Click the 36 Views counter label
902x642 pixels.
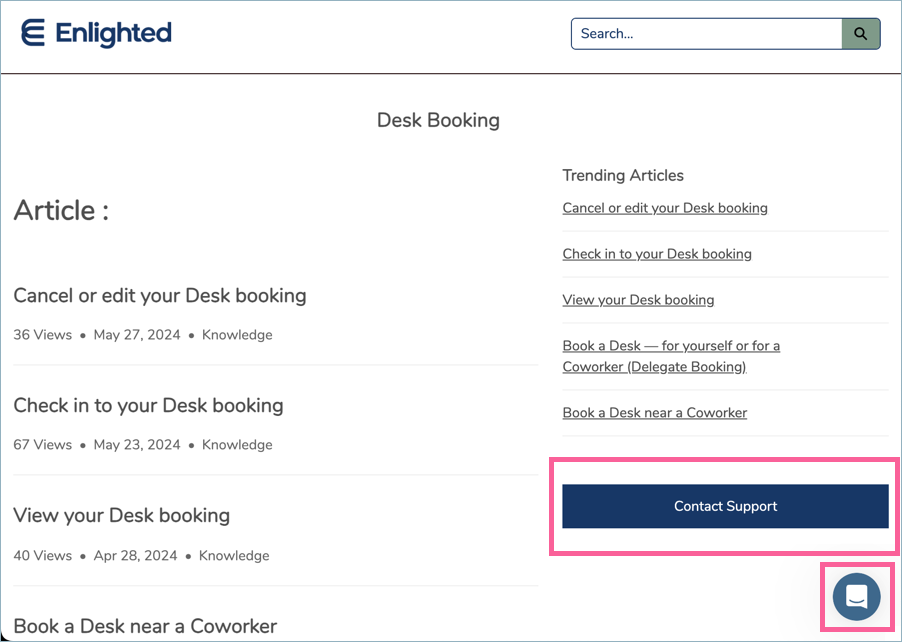tap(42, 335)
